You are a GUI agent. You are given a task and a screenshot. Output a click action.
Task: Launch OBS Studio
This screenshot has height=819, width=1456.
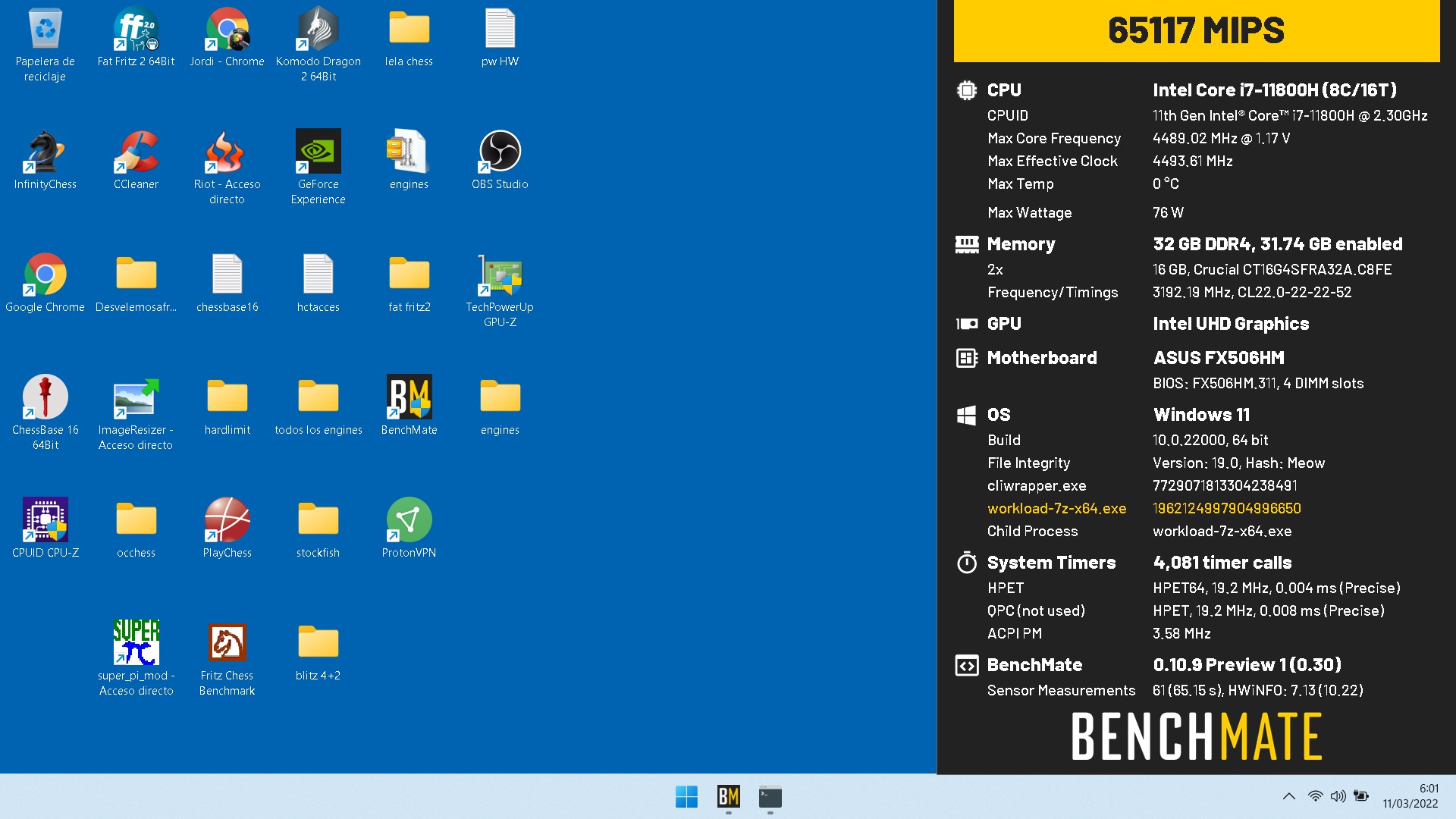coord(500,159)
